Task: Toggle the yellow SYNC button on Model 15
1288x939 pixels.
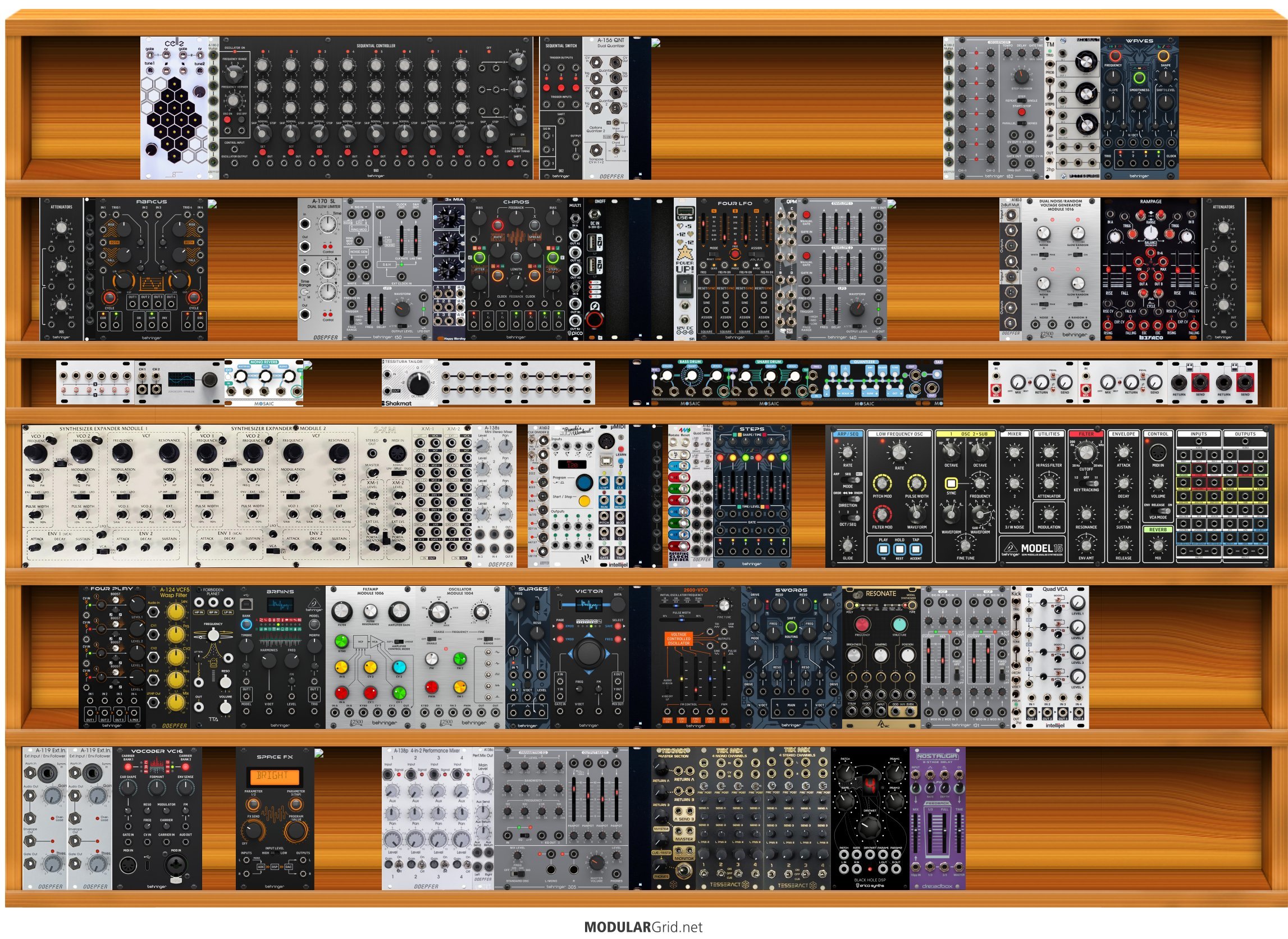Action: pos(951,484)
